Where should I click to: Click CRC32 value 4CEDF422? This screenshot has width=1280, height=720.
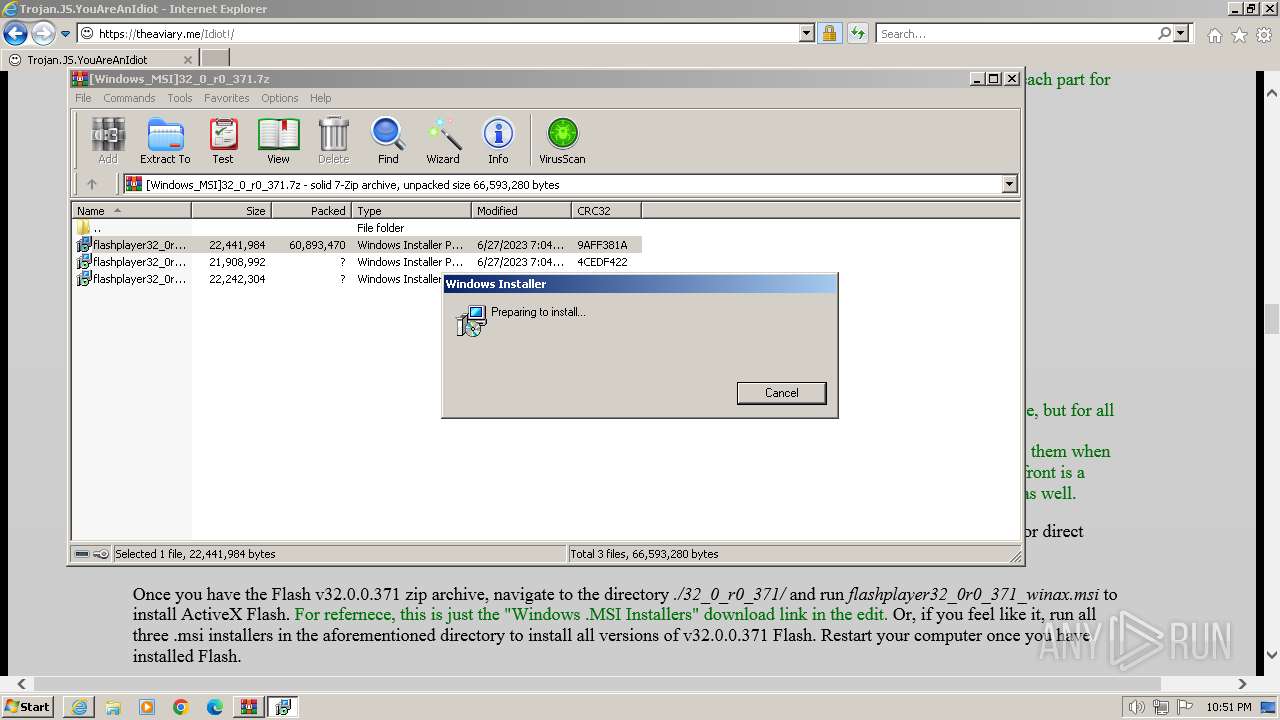tap(602, 262)
